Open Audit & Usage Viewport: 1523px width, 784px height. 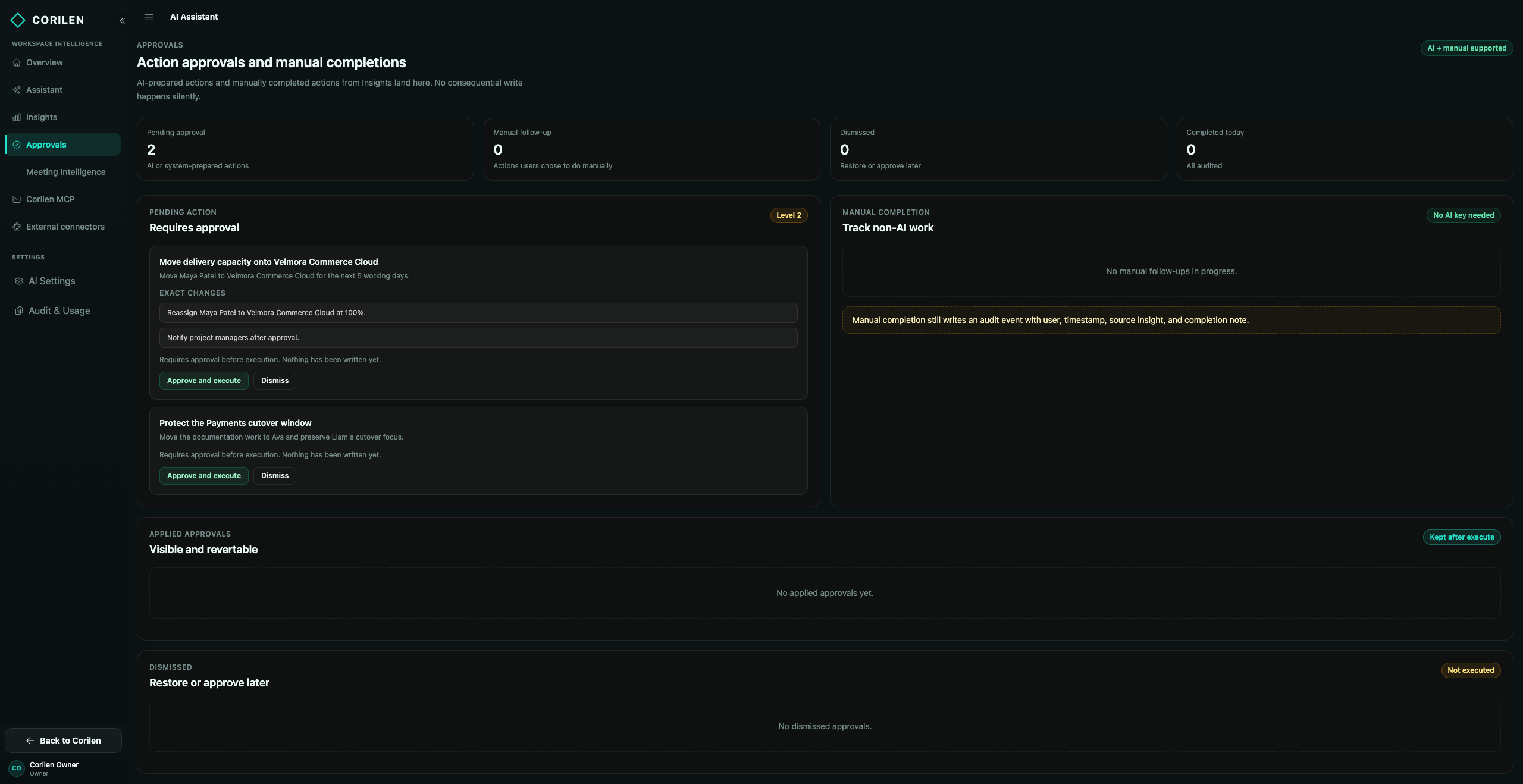point(62,311)
